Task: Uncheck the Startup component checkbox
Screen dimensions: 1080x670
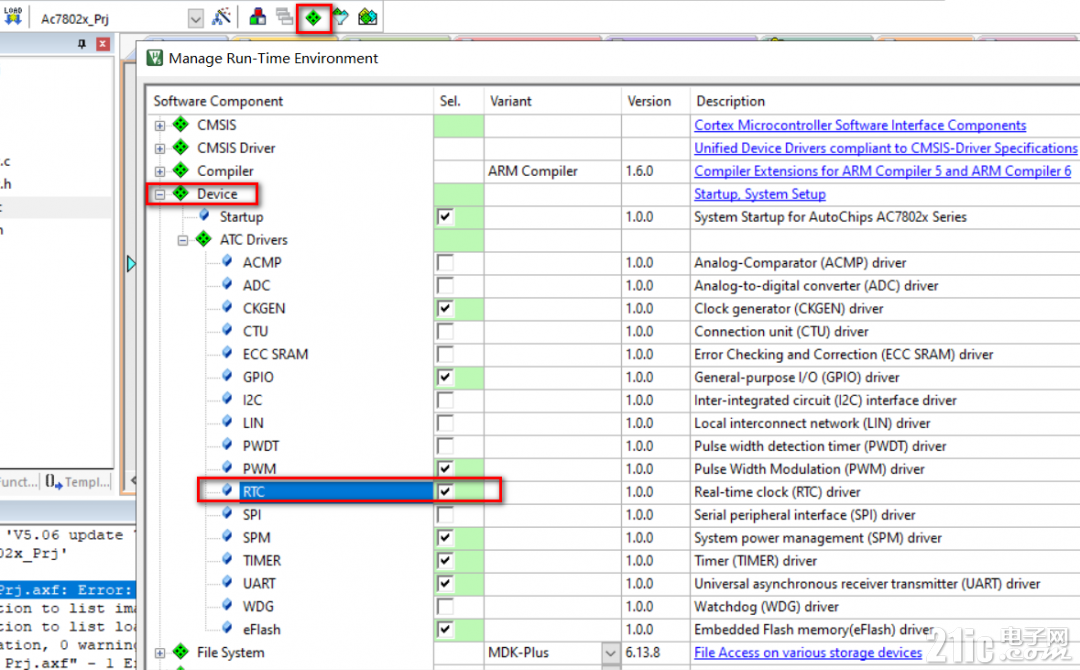Action: click(x=446, y=217)
